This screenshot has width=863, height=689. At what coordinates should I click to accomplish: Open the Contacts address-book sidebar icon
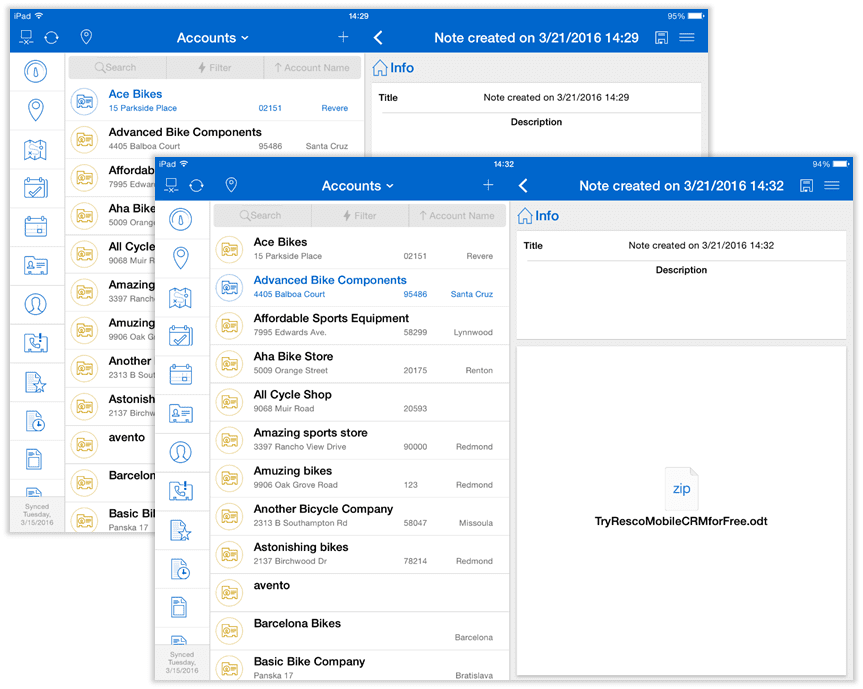181,413
